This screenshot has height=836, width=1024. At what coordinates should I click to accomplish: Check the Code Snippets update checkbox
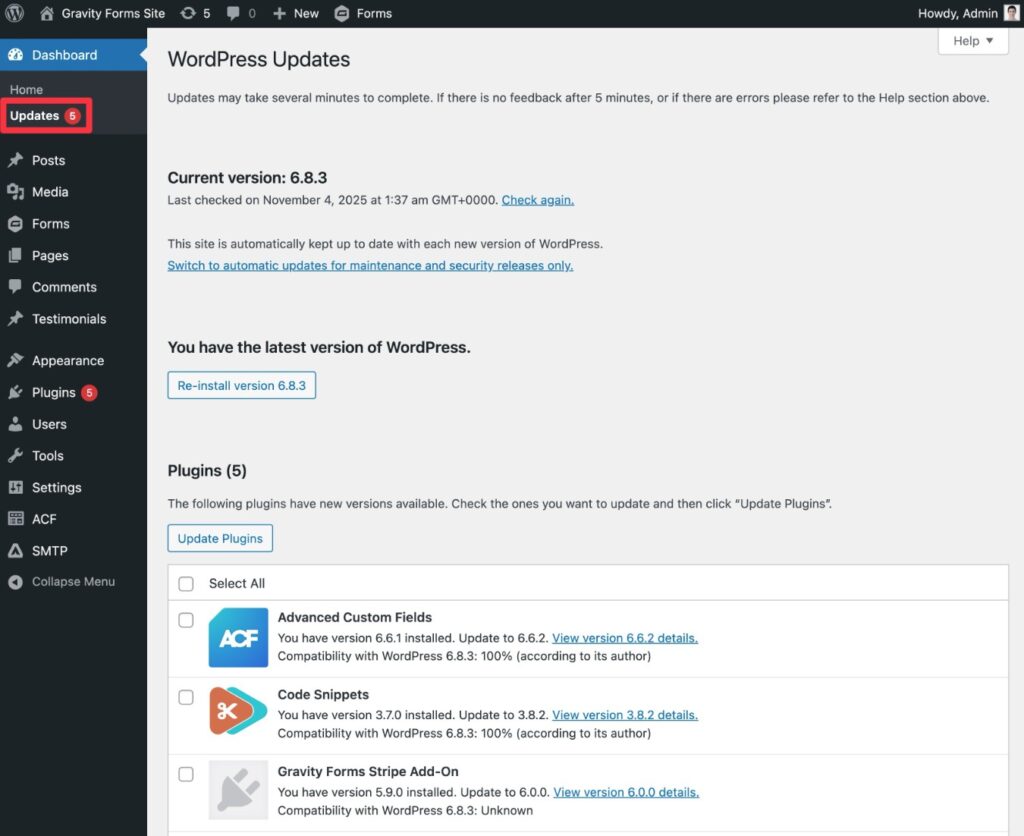click(186, 697)
